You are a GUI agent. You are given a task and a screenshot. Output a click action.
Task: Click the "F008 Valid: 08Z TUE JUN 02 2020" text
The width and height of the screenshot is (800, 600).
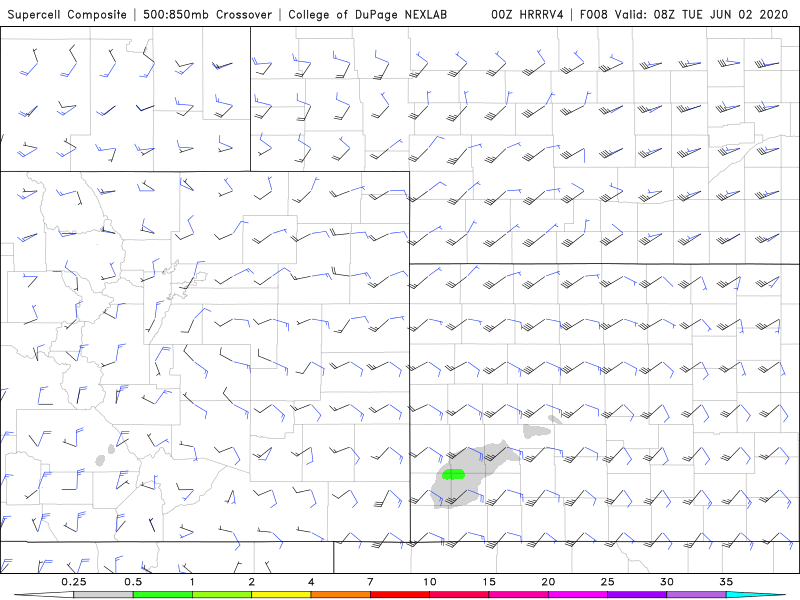pyautogui.click(x=684, y=14)
